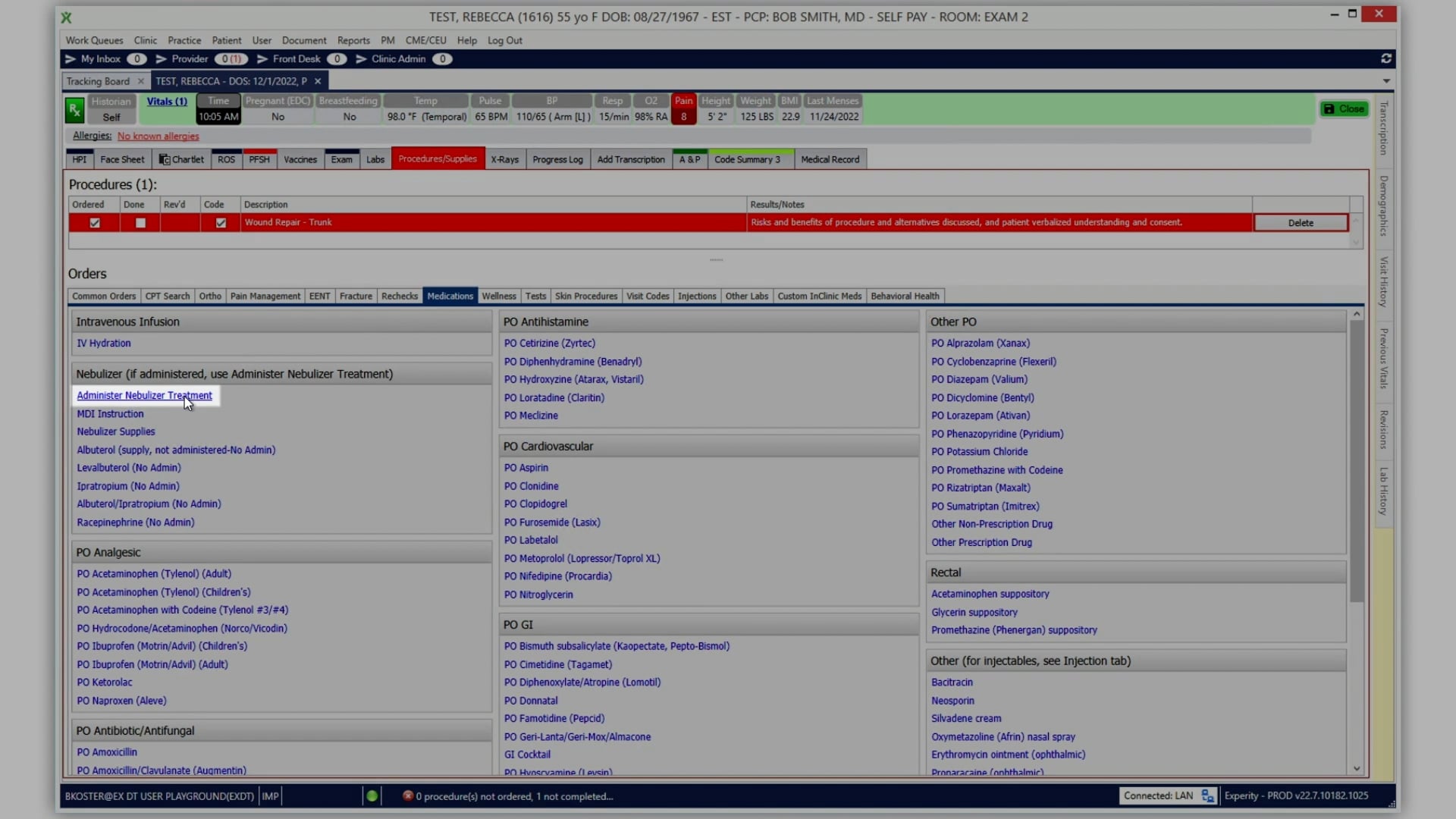Screen dimensions: 1456x819
Task: Click the lock icon on the Close button
Action: (x=1329, y=108)
